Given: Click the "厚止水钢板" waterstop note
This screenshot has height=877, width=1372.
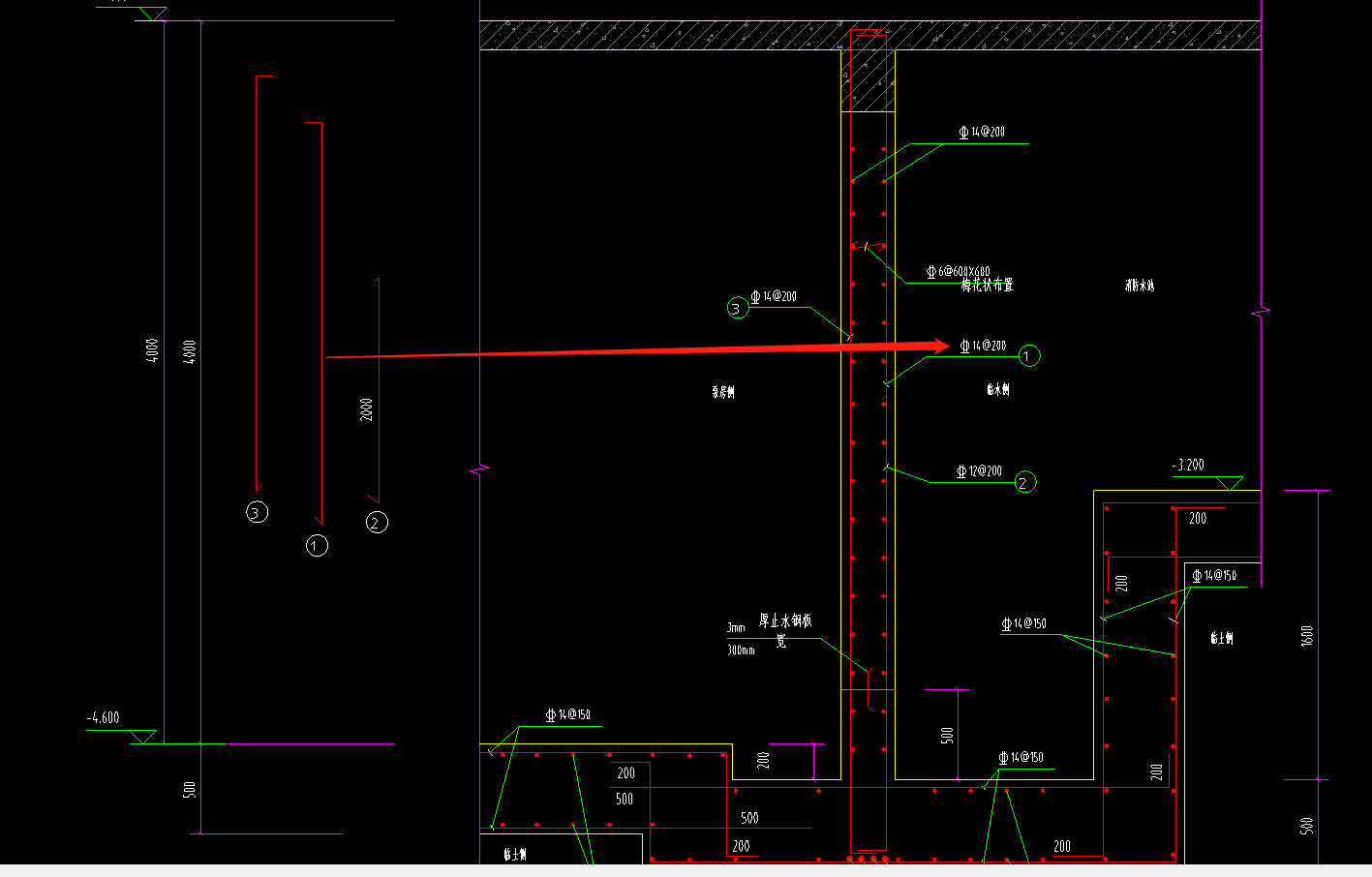Looking at the screenshot, I should [785, 620].
